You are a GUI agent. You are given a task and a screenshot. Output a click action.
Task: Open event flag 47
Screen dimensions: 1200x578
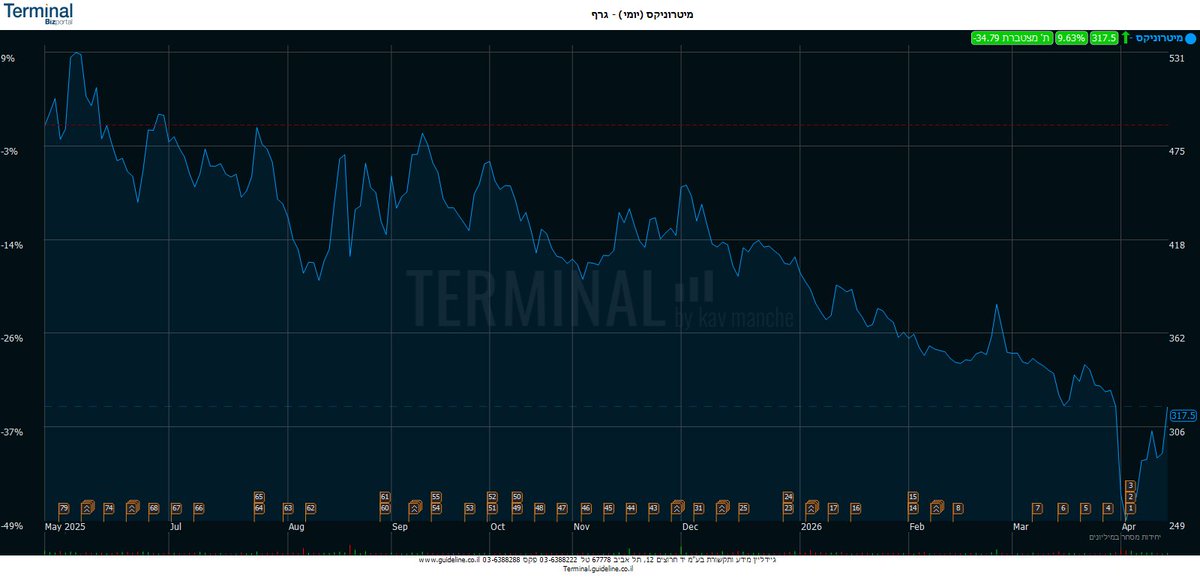point(562,508)
